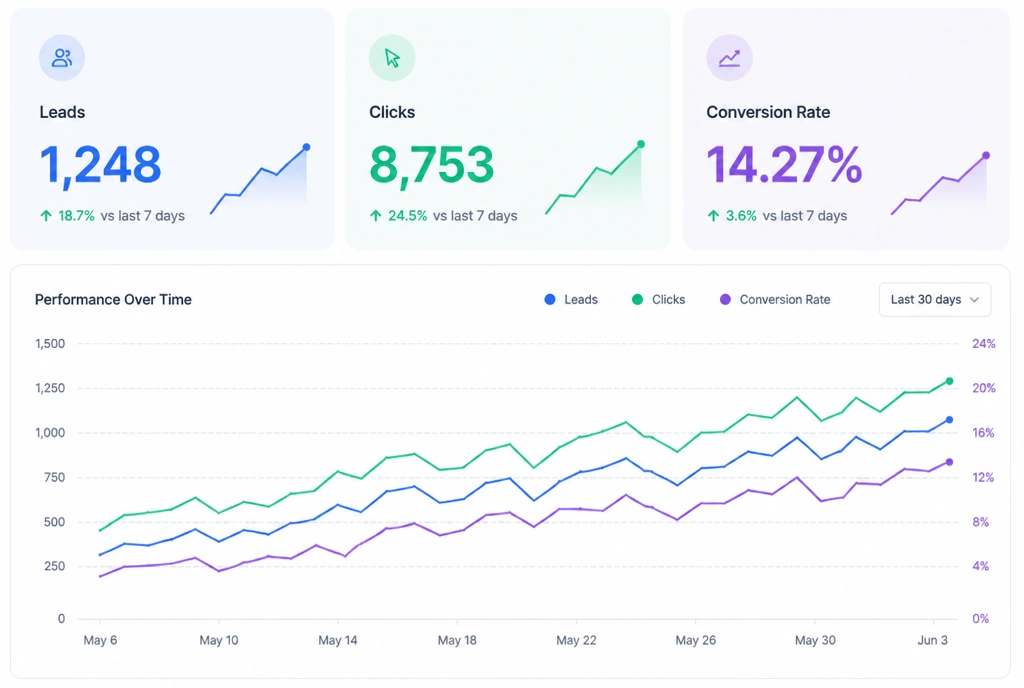Click the Clicks cursor icon
This screenshot has height=688, width=1024.
[392, 58]
